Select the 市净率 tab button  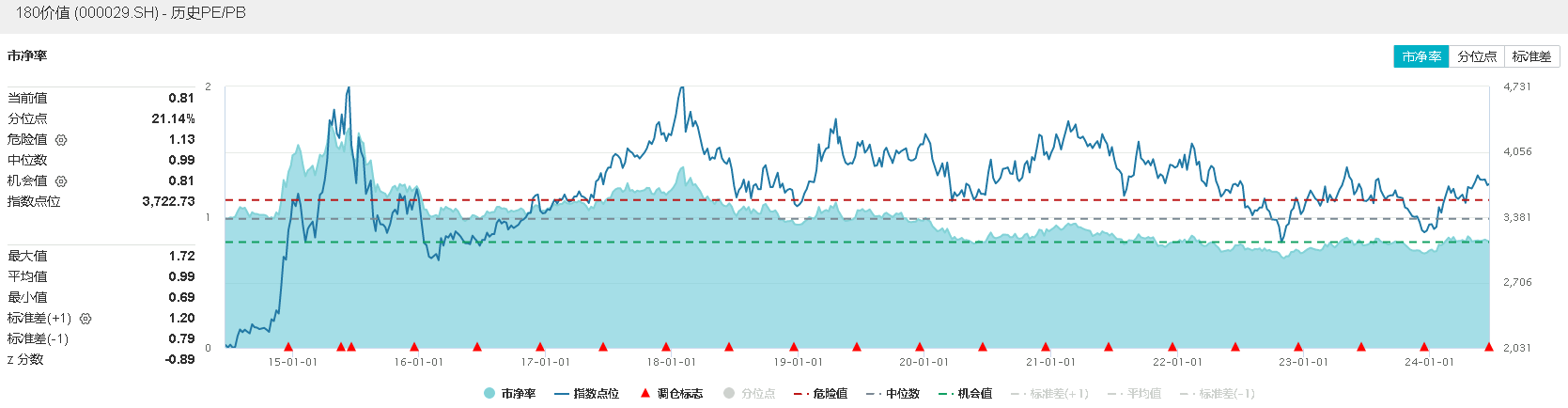pyautogui.click(x=1421, y=56)
